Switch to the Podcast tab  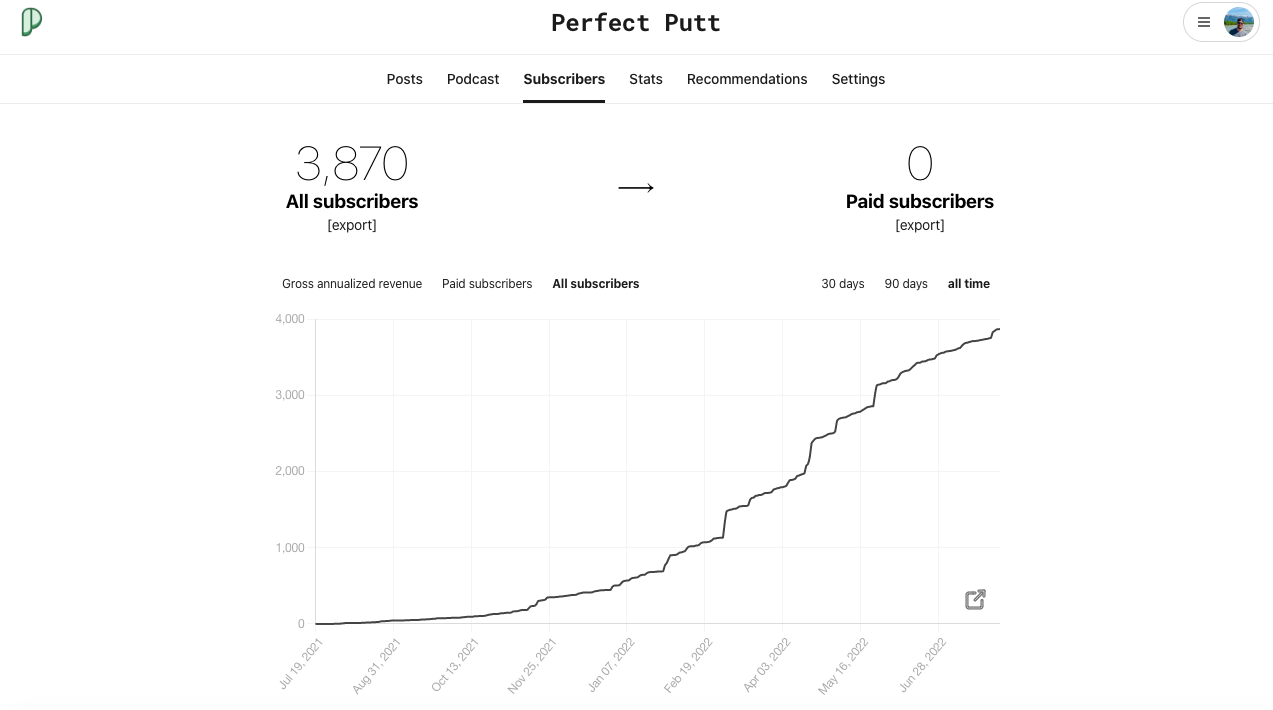click(x=473, y=79)
